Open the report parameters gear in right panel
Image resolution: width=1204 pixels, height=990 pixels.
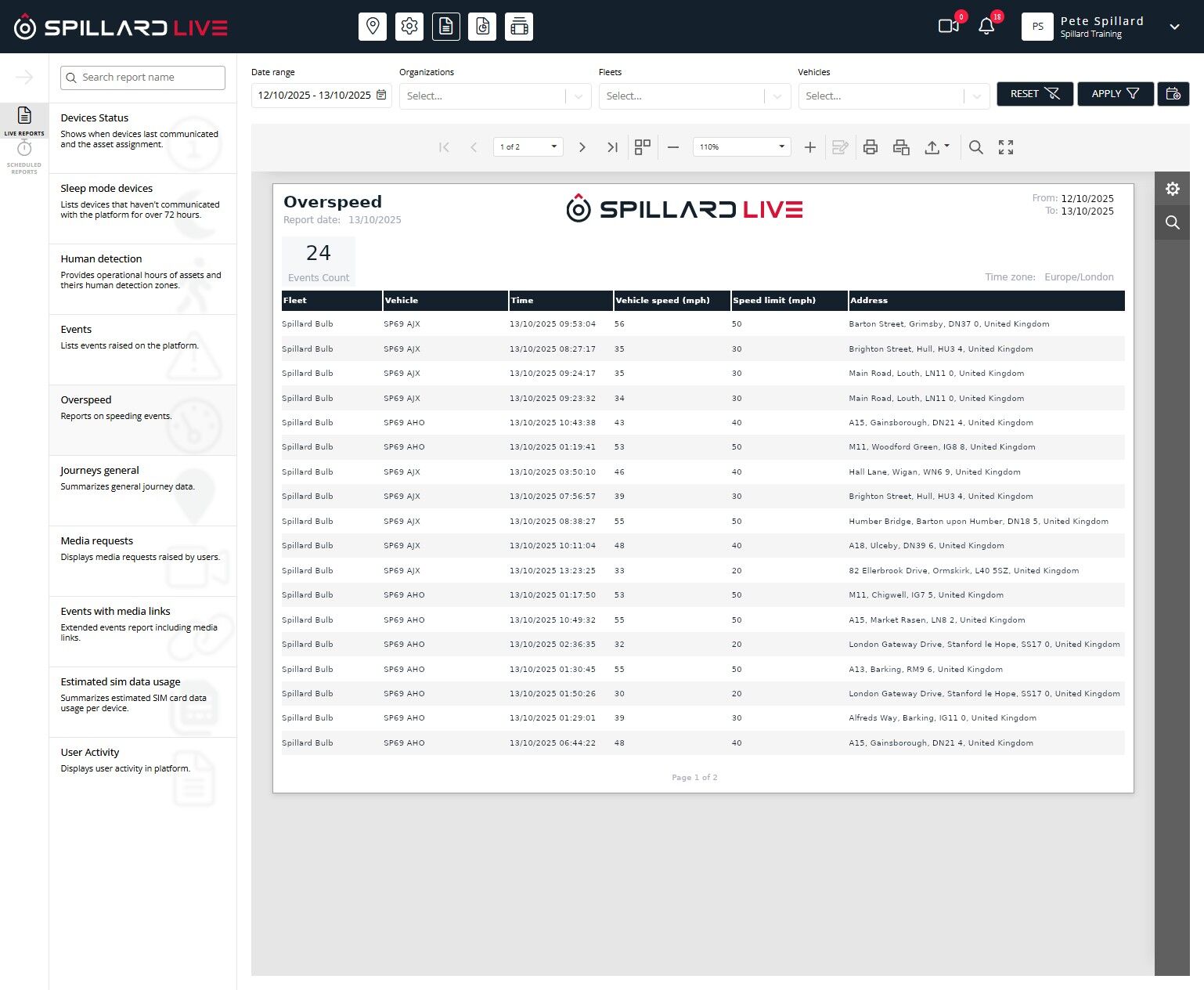(1173, 189)
